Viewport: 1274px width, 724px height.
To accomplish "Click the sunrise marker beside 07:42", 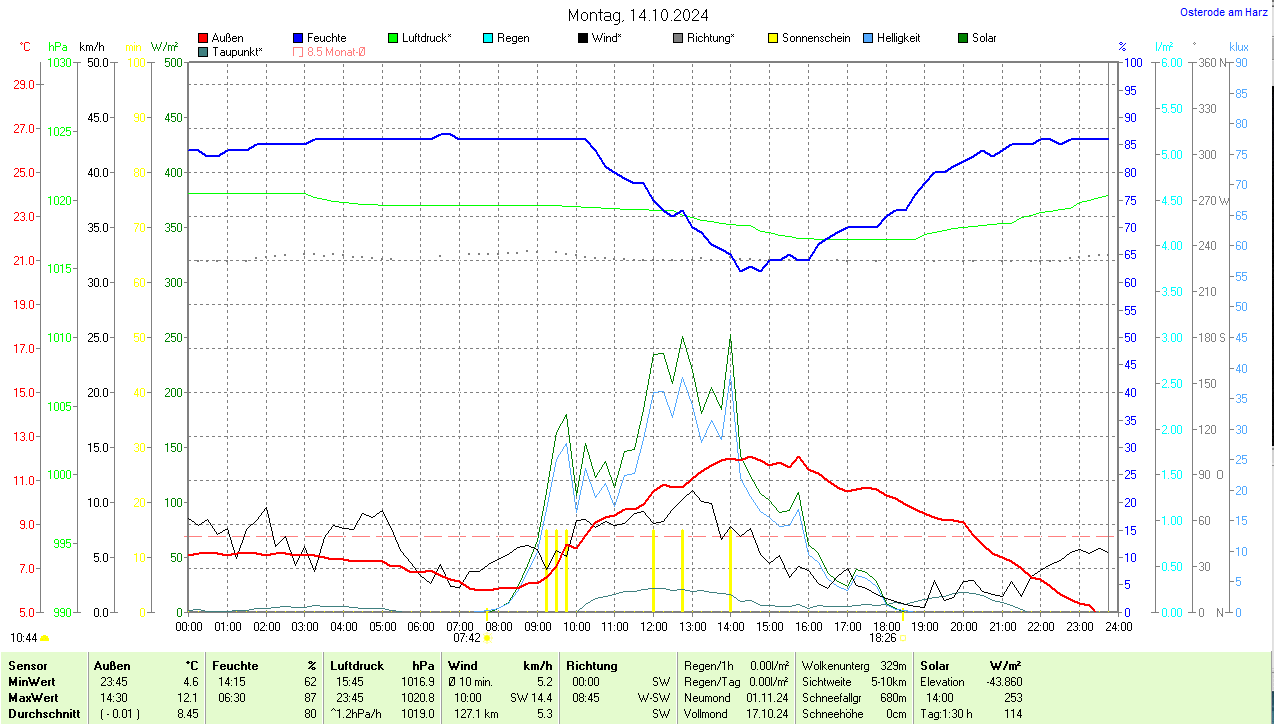I will [x=487, y=638].
